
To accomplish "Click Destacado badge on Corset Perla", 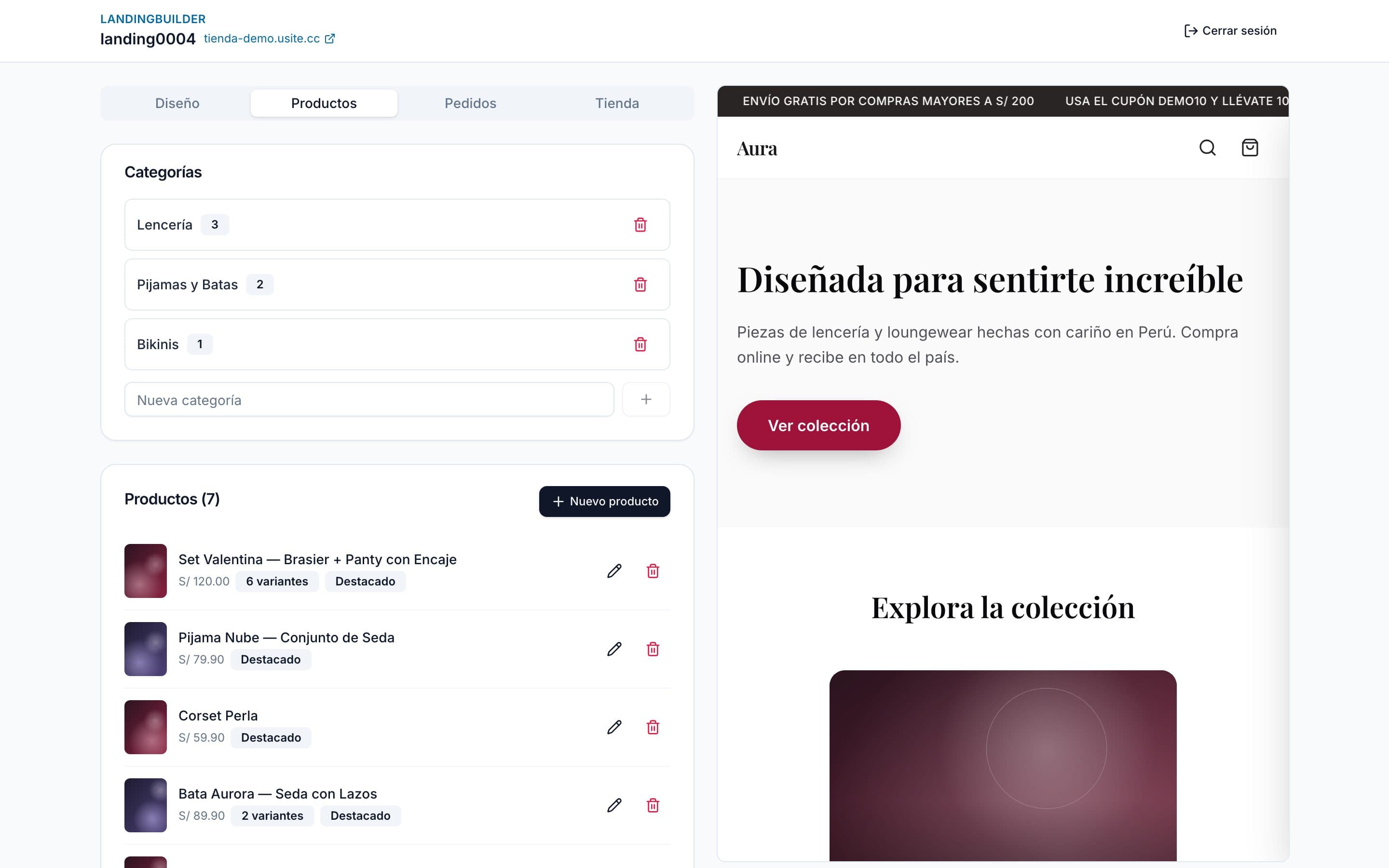I will pyautogui.click(x=271, y=737).
